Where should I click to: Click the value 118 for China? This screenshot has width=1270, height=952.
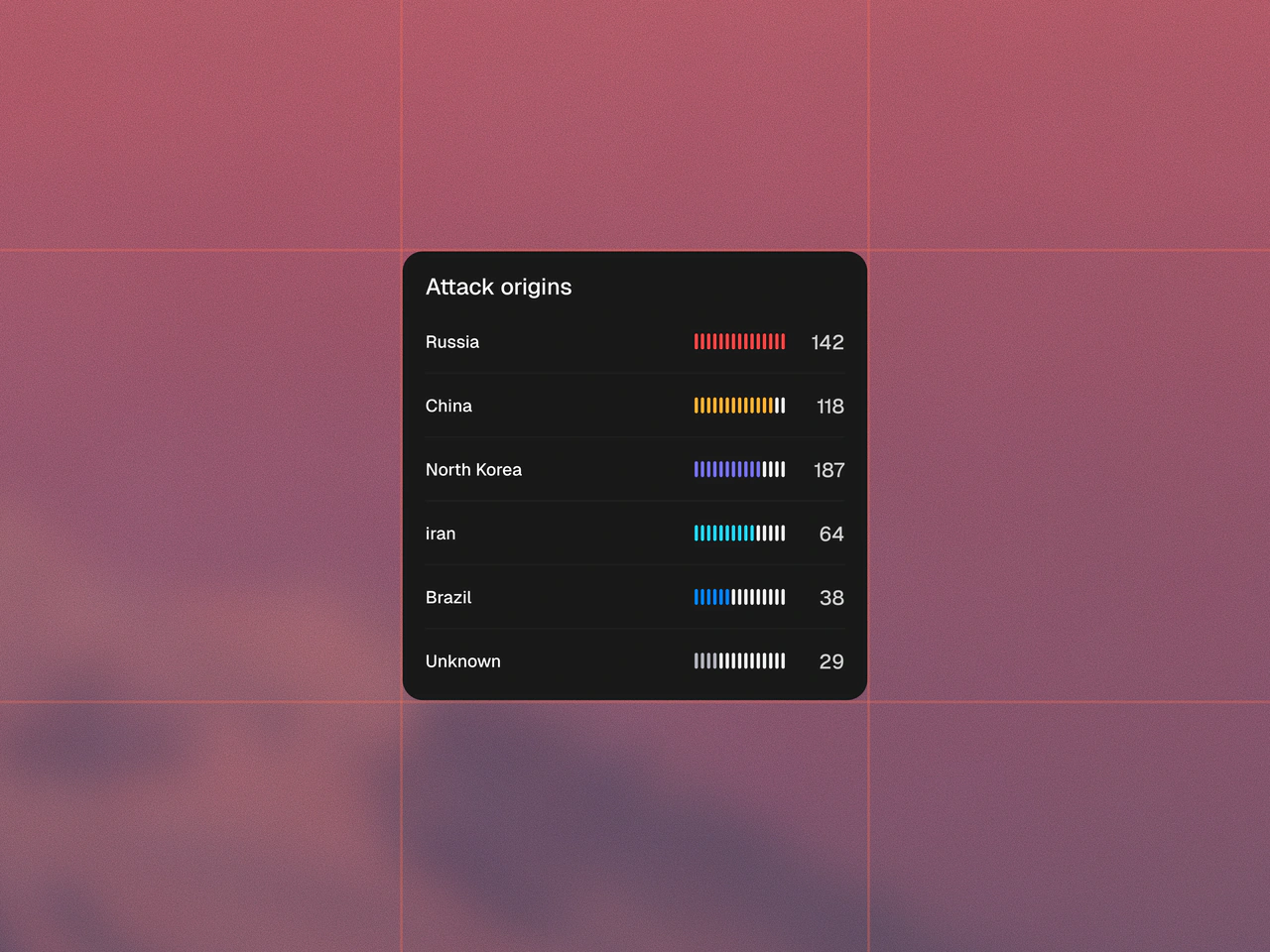click(x=830, y=406)
